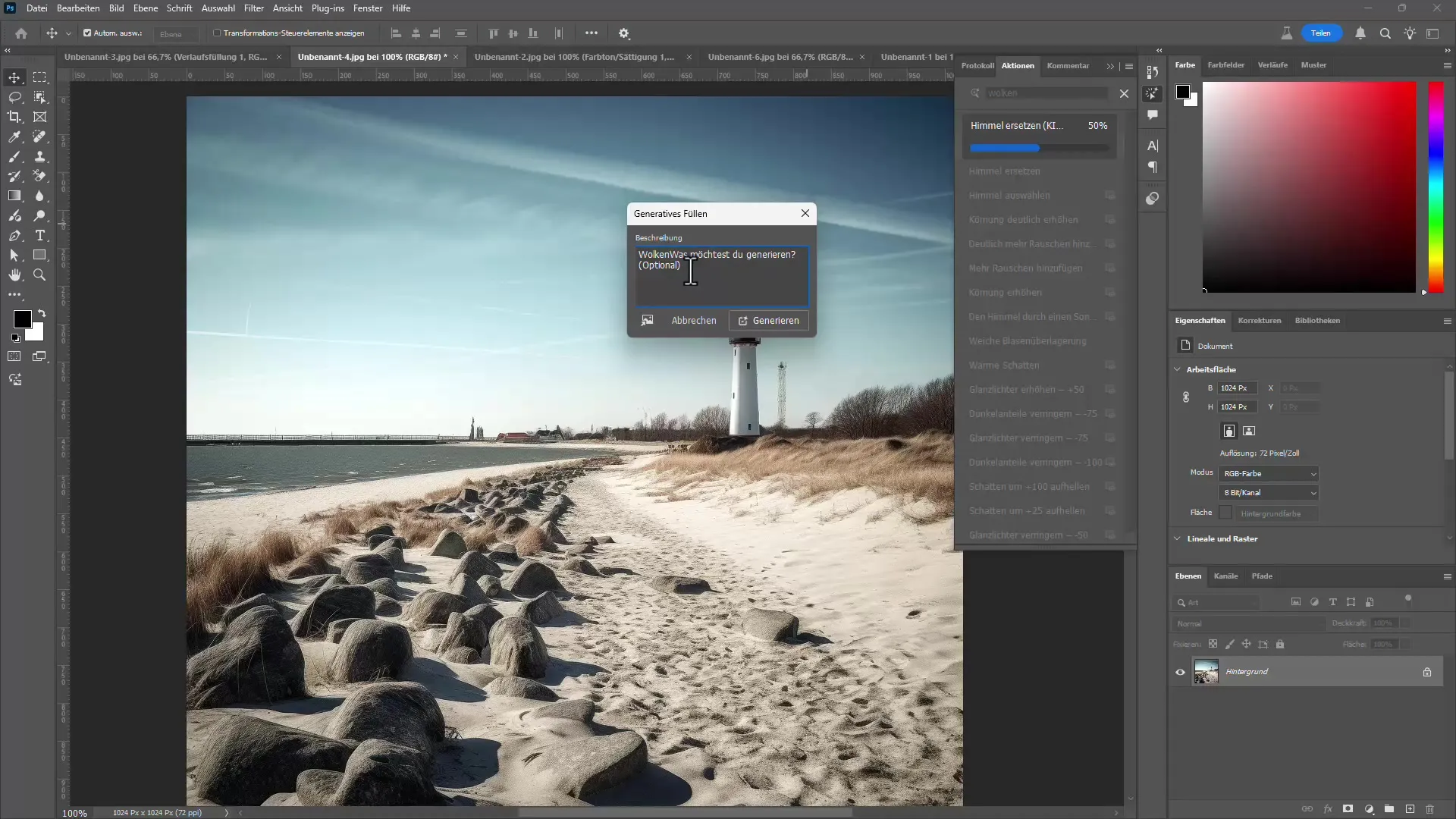
Task: Open the Aktionen panel menu
Action: tap(1129, 66)
